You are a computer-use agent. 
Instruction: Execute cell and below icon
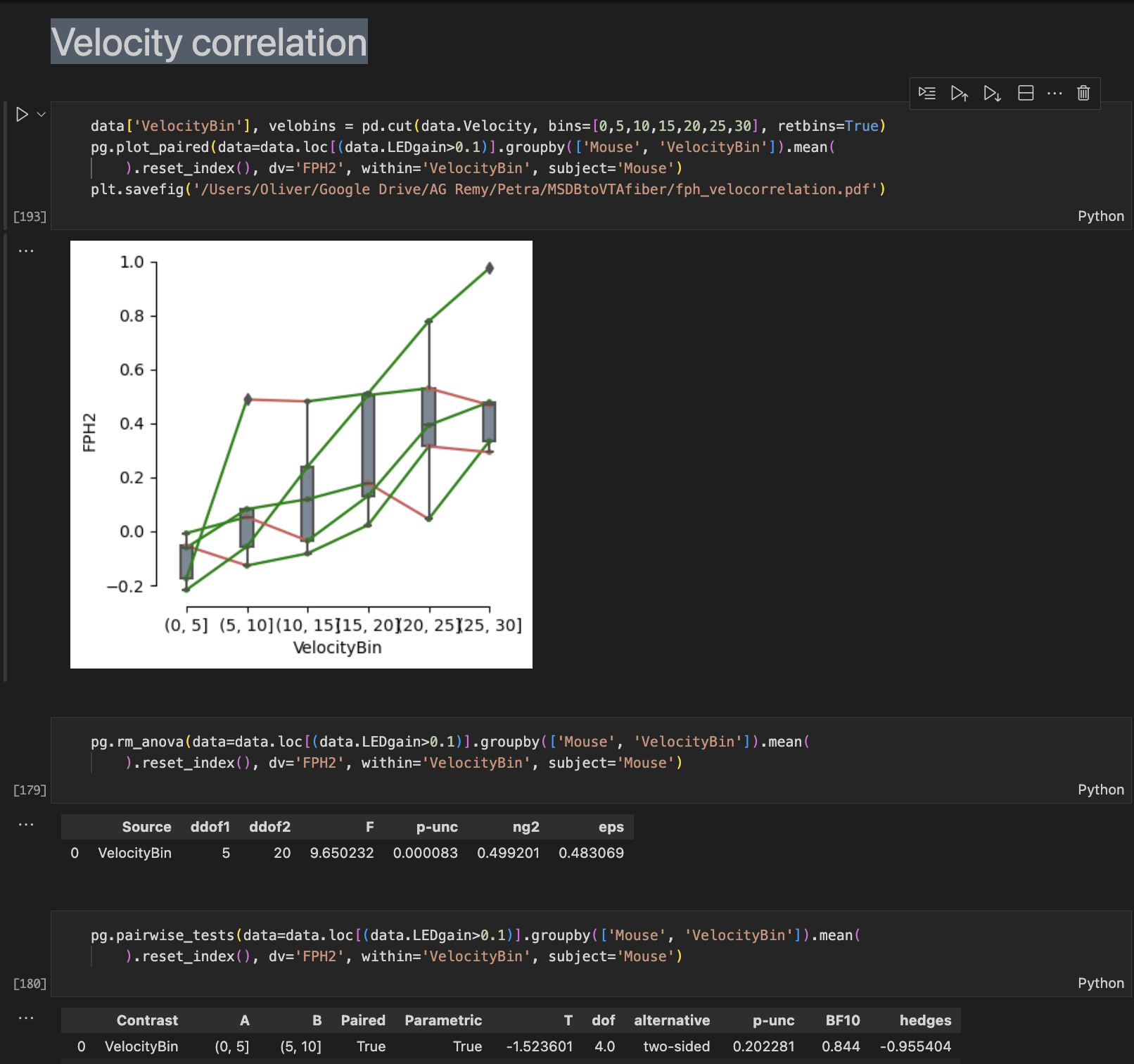pyautogui.click(x=992, y=93)
